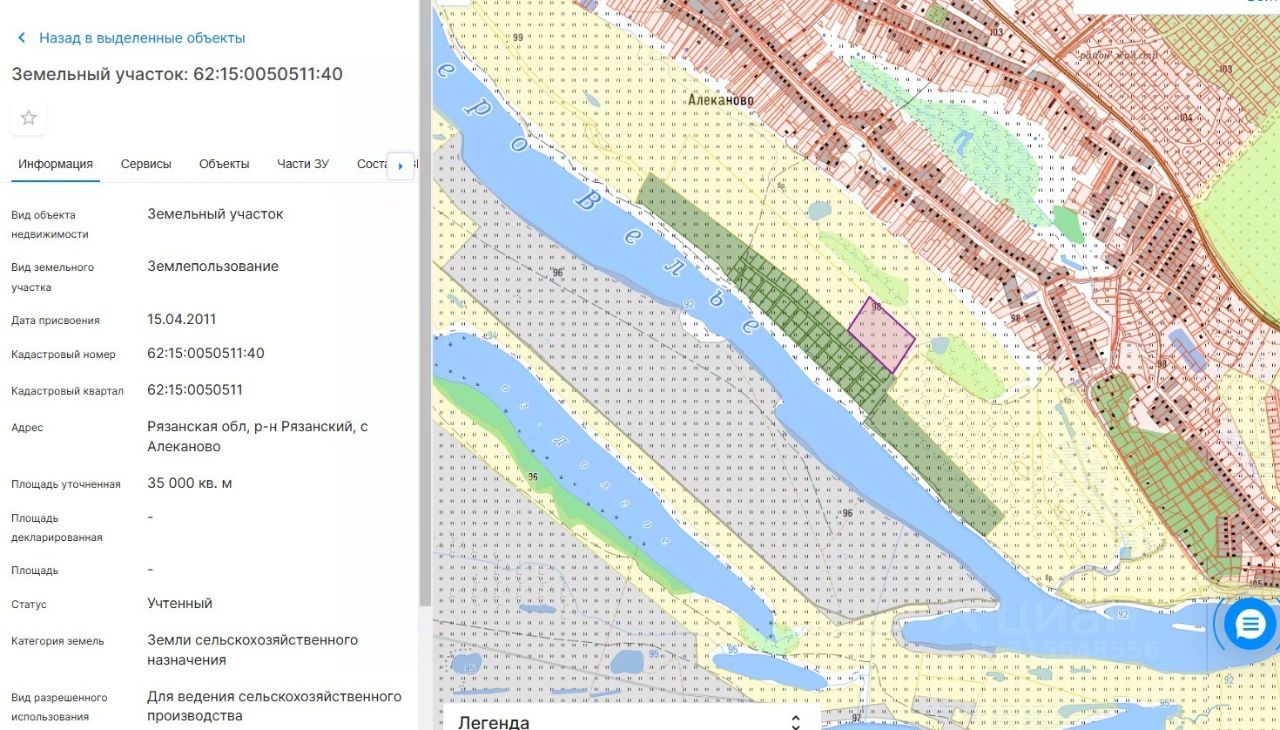Click the Кадастровый квартал value 62:15:0050511
1280x730 pixels.
195,389
